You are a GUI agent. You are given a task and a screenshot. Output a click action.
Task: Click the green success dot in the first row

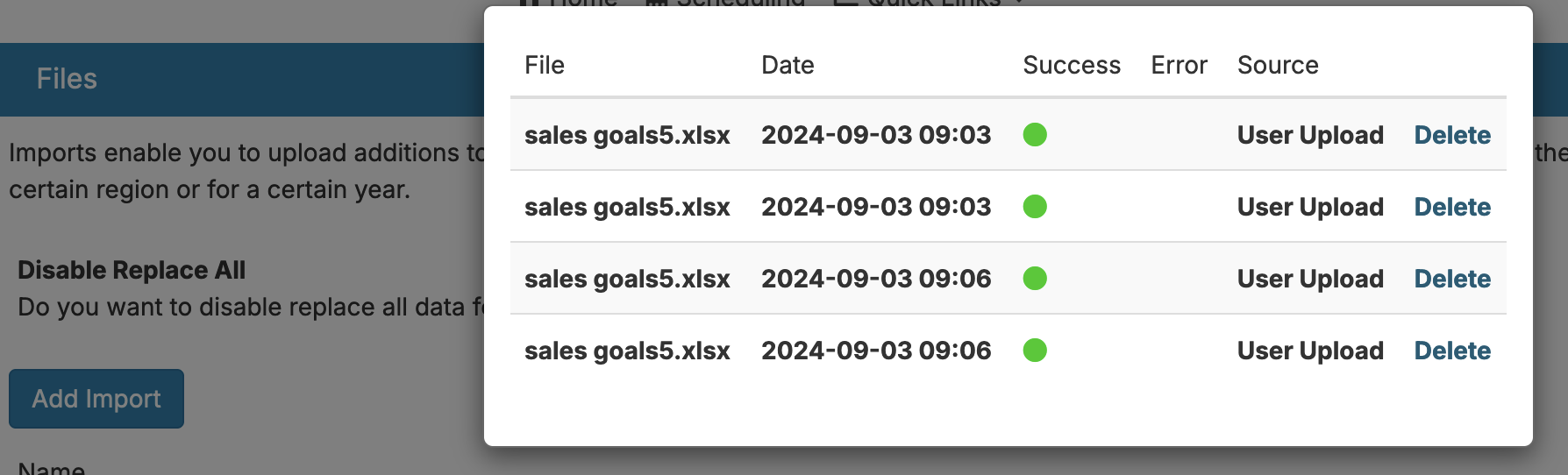tap(1035, 135)
